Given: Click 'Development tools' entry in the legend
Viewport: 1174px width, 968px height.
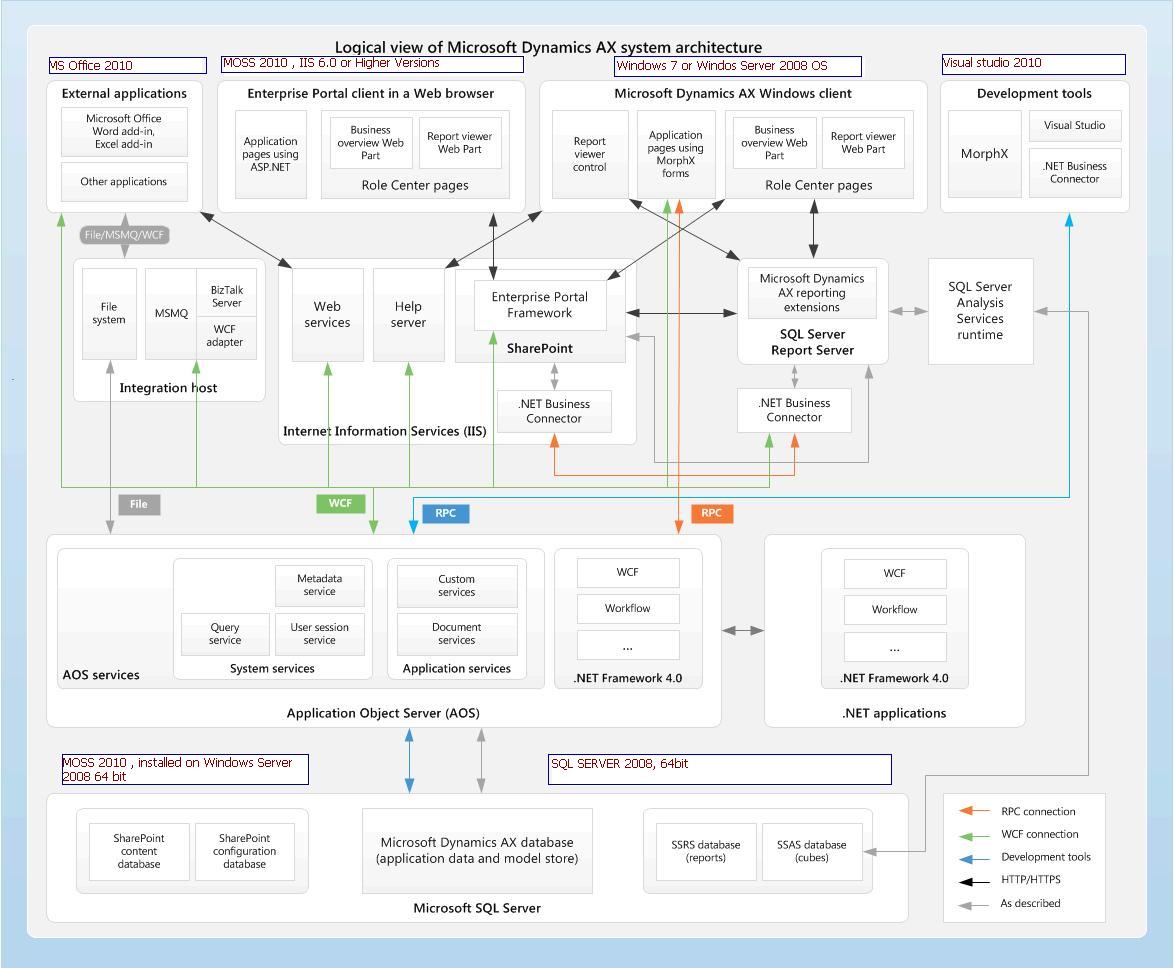Looking at the screenshot, I should 1046,857.
